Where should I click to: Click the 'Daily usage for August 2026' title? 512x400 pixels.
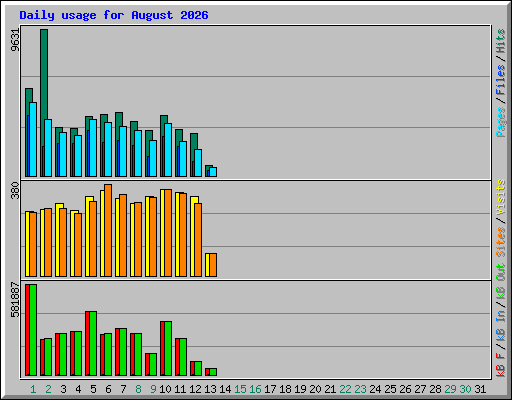coord(114,15)
